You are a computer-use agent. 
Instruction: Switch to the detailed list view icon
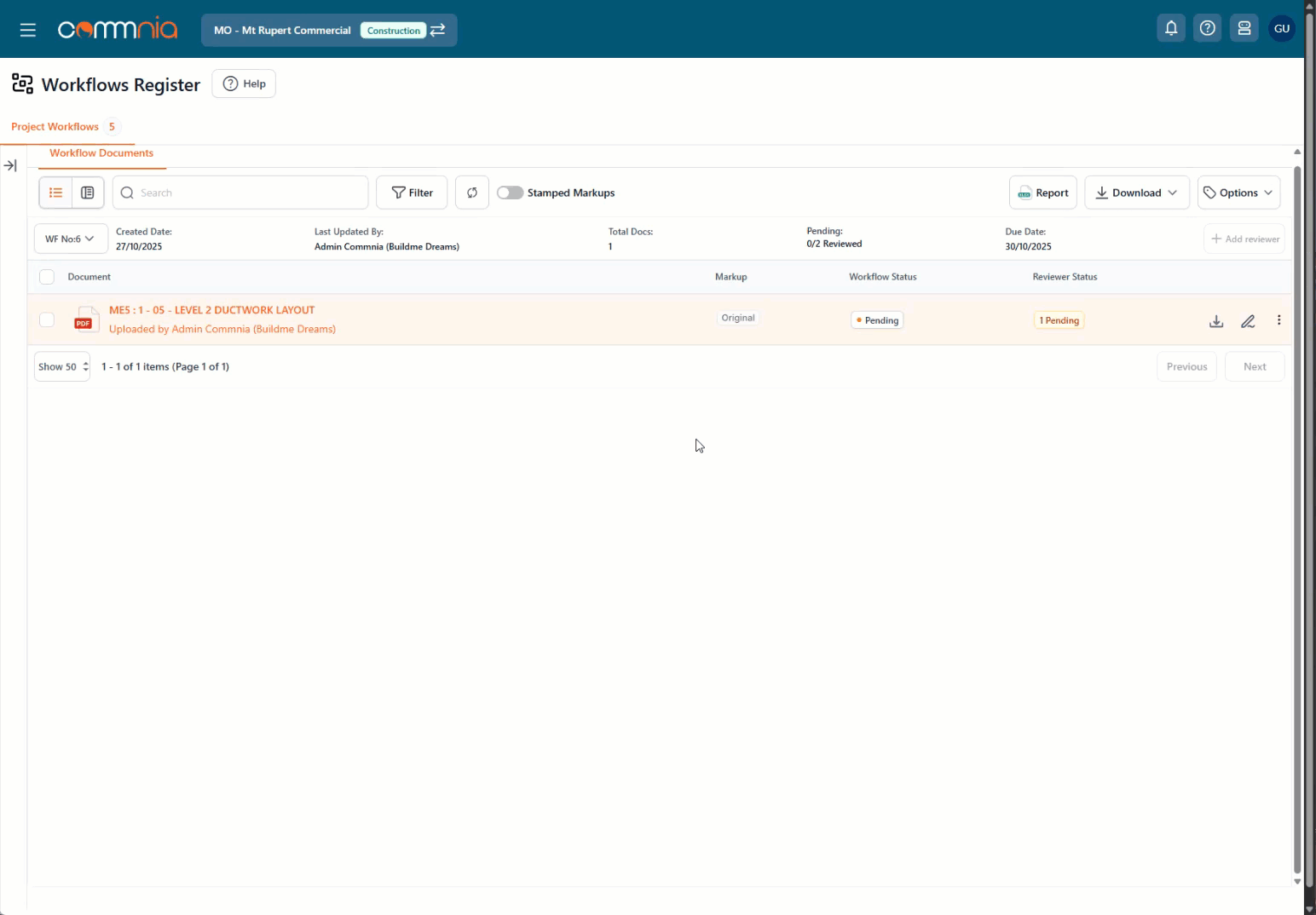[88, 193]
